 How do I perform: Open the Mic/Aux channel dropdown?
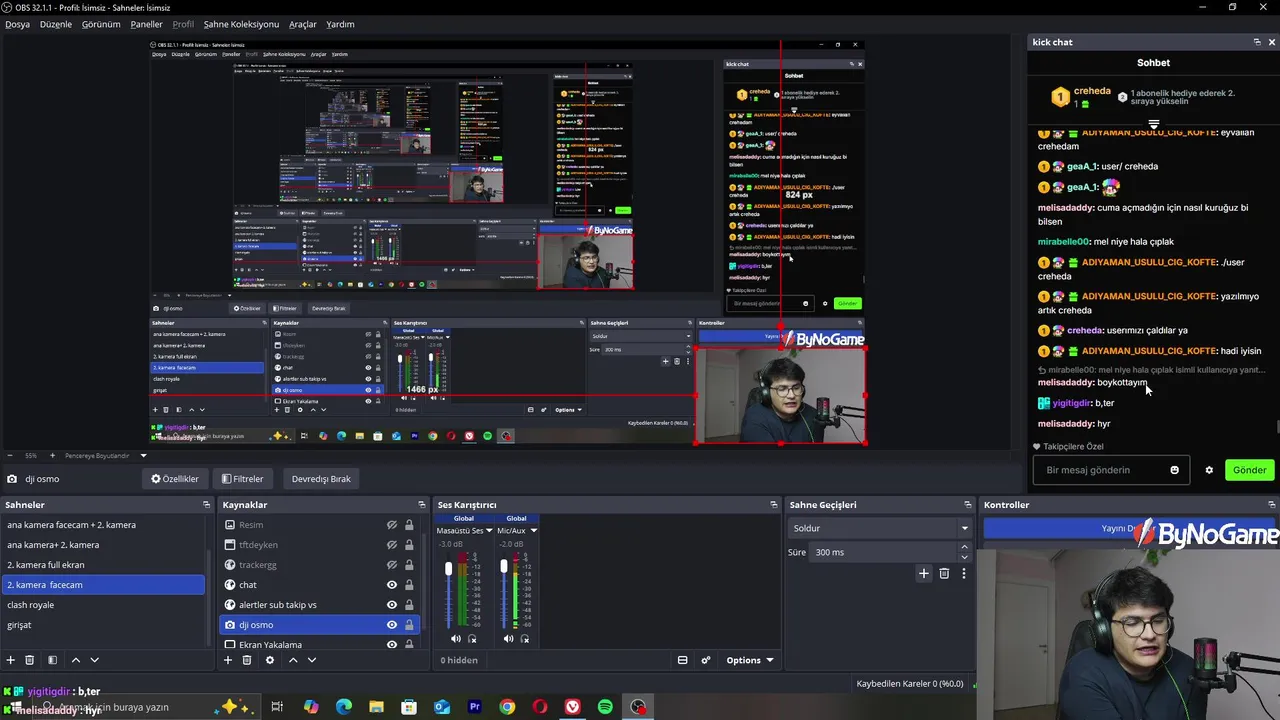point(533,531)
